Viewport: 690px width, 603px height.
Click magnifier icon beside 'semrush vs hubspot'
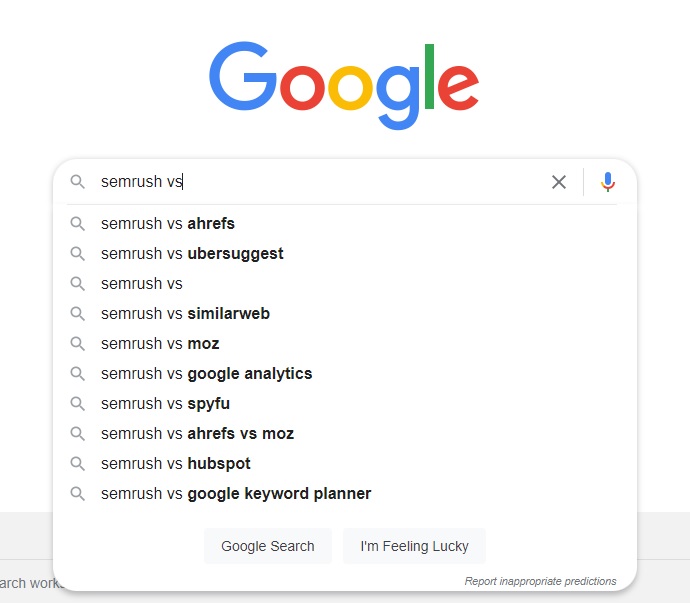pyautogui.click(x=77, y=463)
